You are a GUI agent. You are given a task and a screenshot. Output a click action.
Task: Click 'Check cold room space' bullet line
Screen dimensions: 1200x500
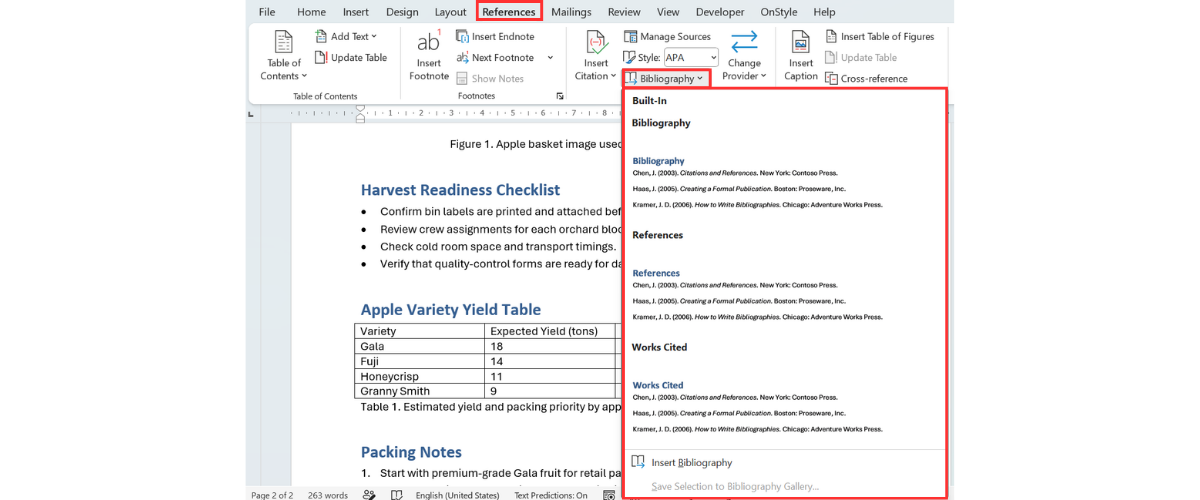coord(498,246)
